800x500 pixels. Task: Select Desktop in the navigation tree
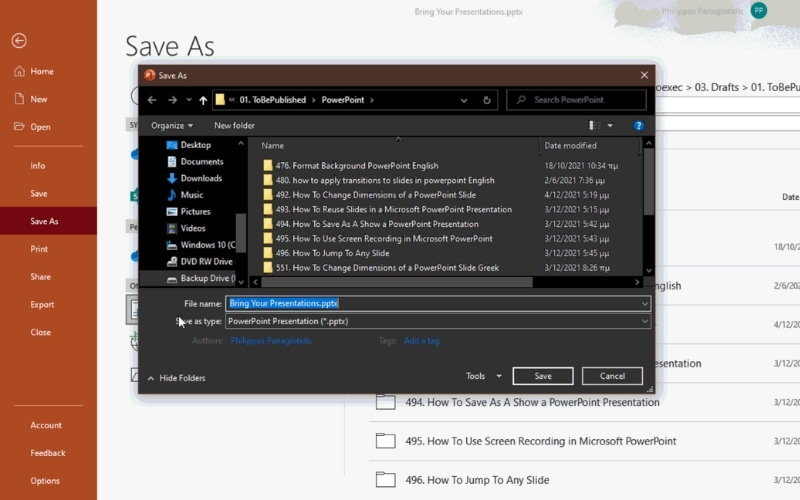pyautogui.click(x=195, y=145)
